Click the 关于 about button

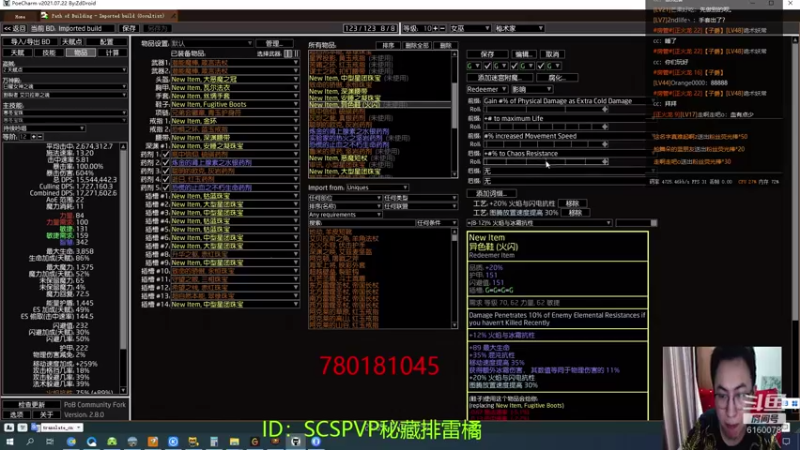46,415
